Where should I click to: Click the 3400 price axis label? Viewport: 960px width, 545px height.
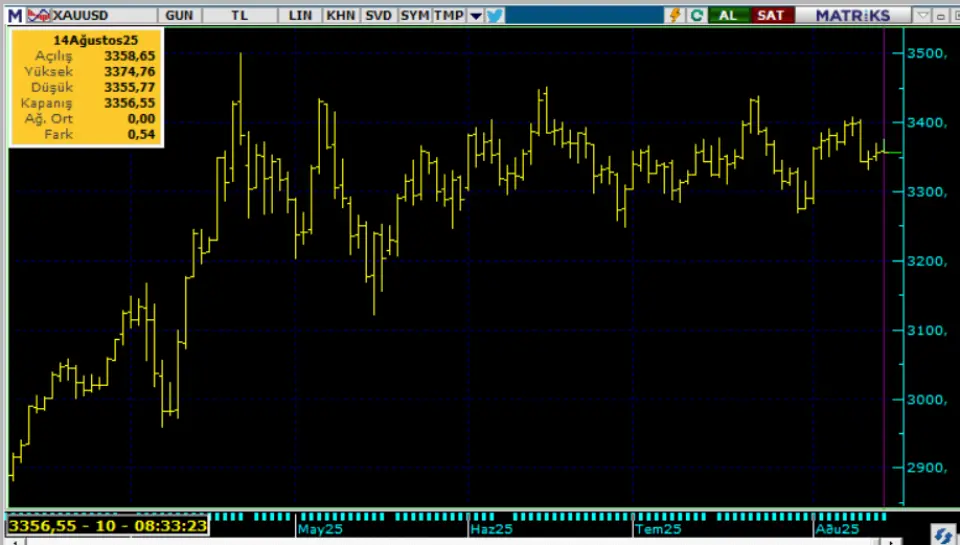point(927,122)
